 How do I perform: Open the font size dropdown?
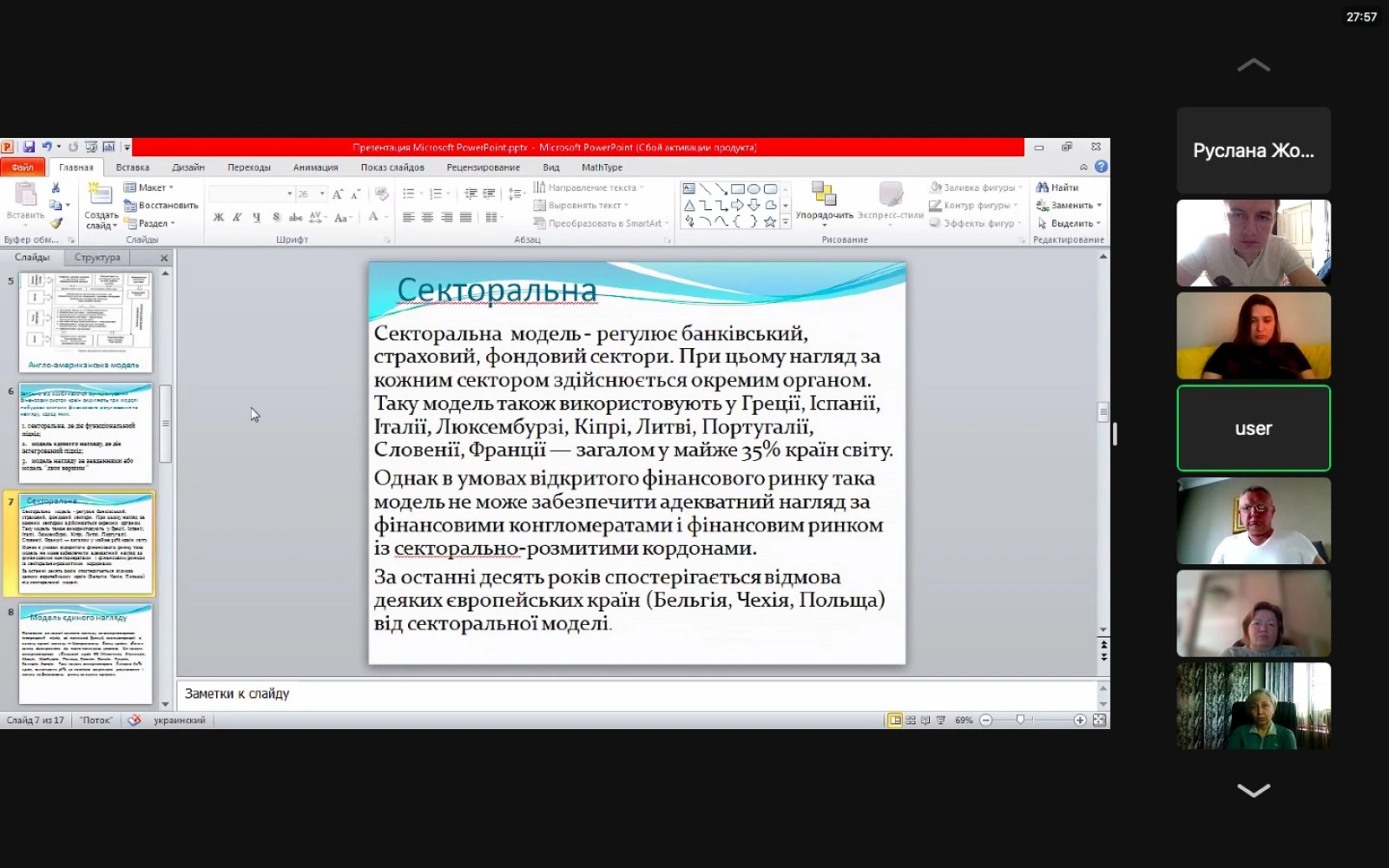tap(322, 194)
